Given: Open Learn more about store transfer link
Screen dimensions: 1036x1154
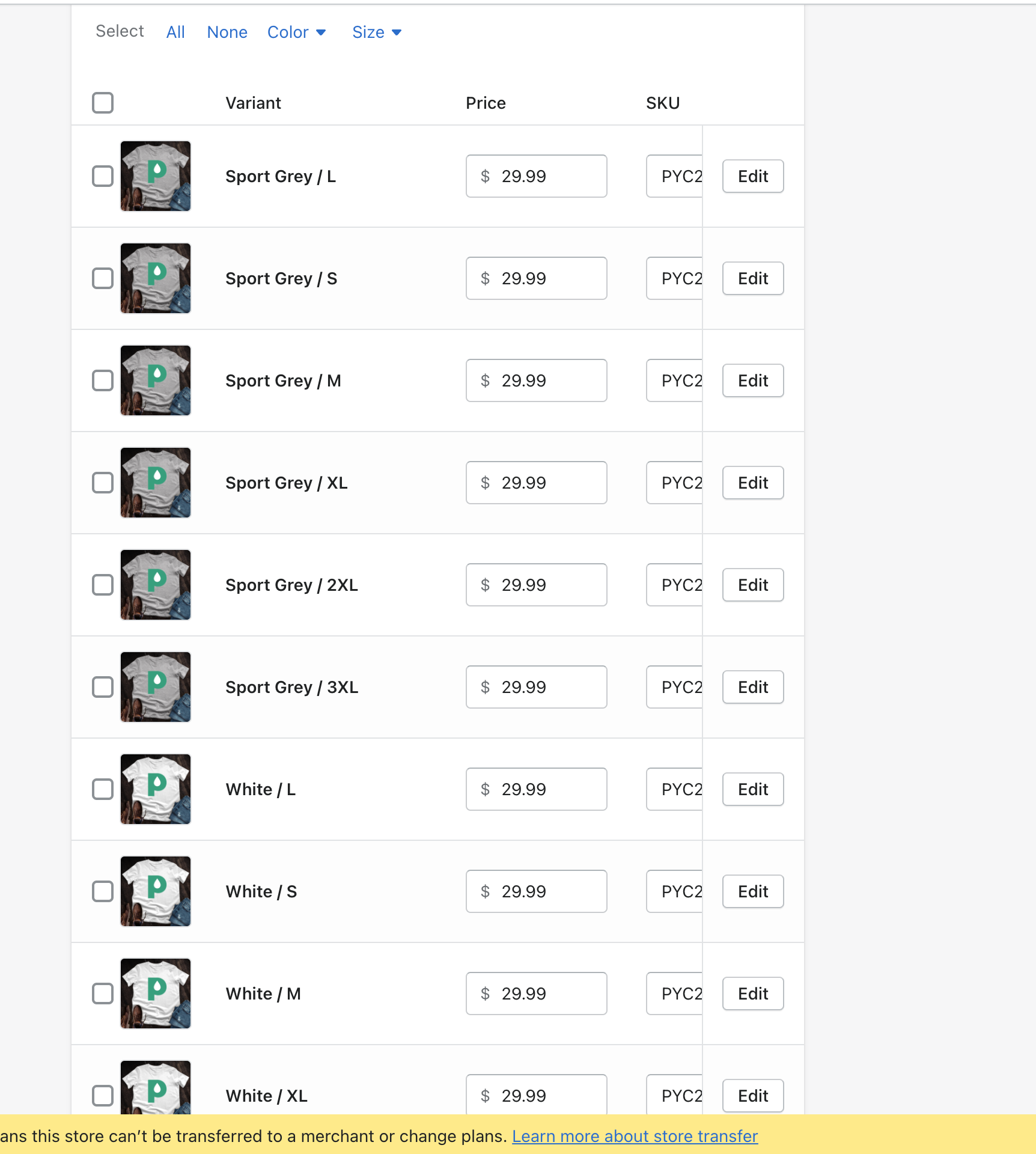Looking at the screenshot, I should pyautogui.click(x=635, y=1136).
